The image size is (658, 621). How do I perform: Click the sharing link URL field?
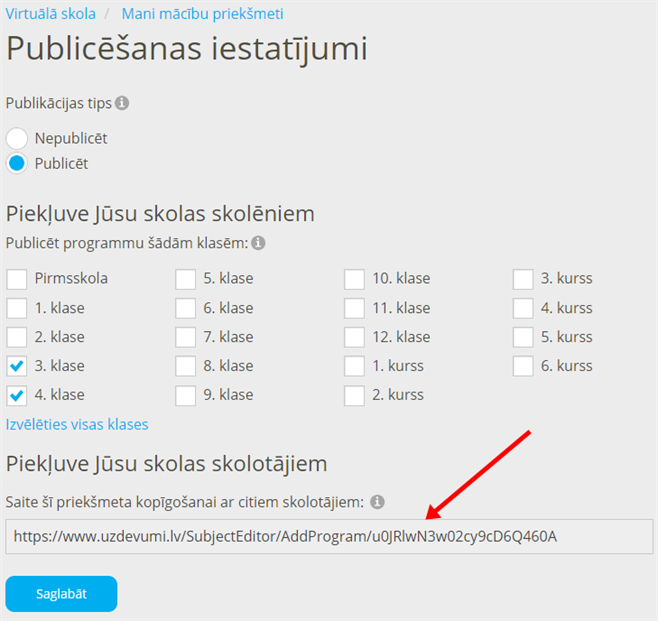[329, 537]
